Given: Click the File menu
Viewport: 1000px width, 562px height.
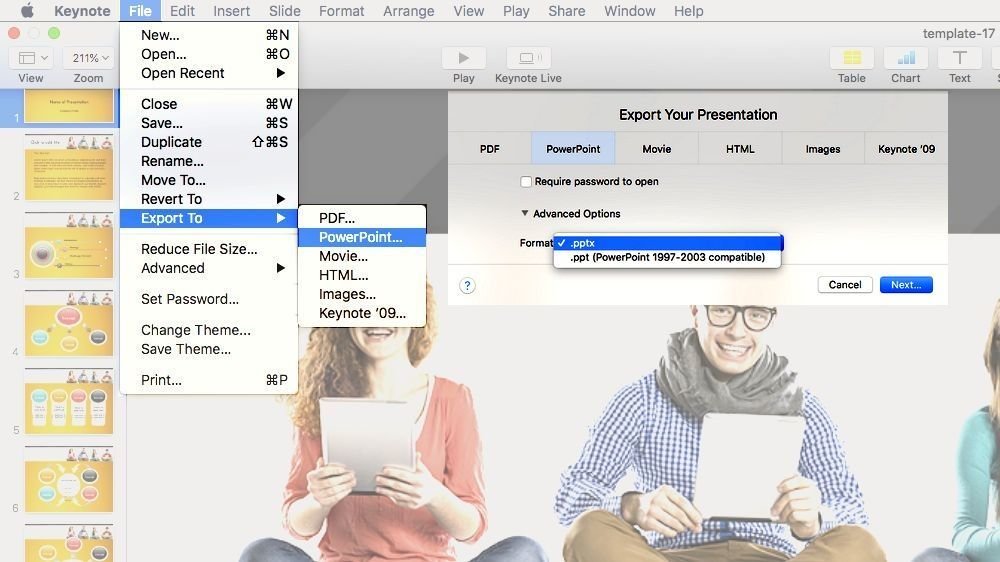Looking at the screenshot, I should [140, 11].
